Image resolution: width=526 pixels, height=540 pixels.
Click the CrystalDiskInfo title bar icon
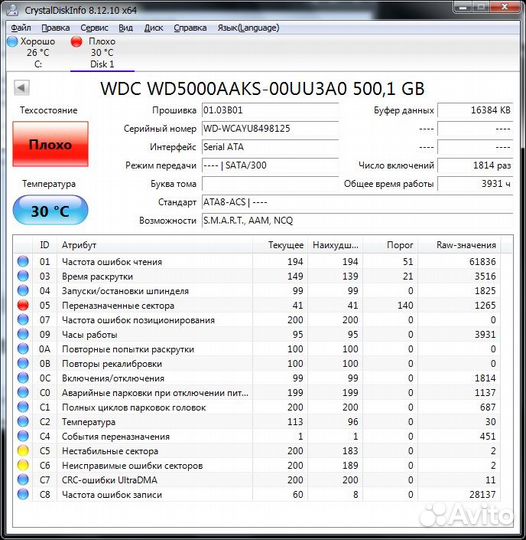tap(12, 9)
